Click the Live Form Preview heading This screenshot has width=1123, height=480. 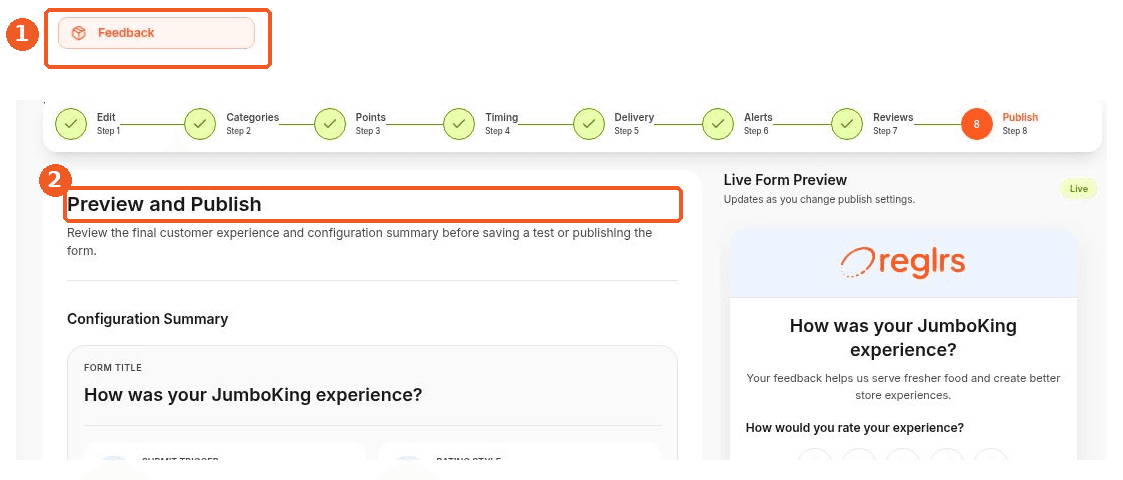(785, 180)
